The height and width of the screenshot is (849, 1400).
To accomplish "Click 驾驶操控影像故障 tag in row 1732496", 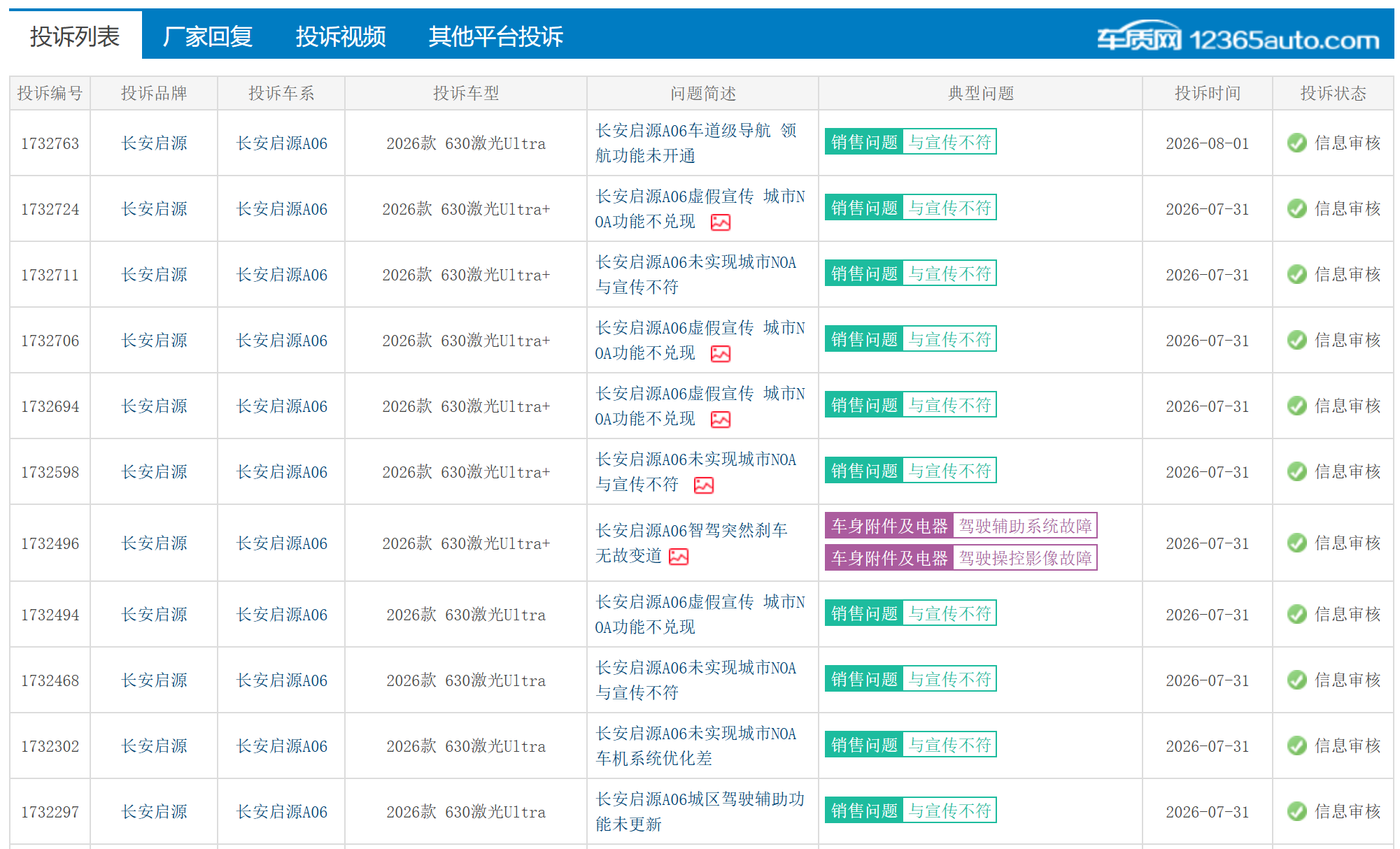I will click(x=1025, y=558).
